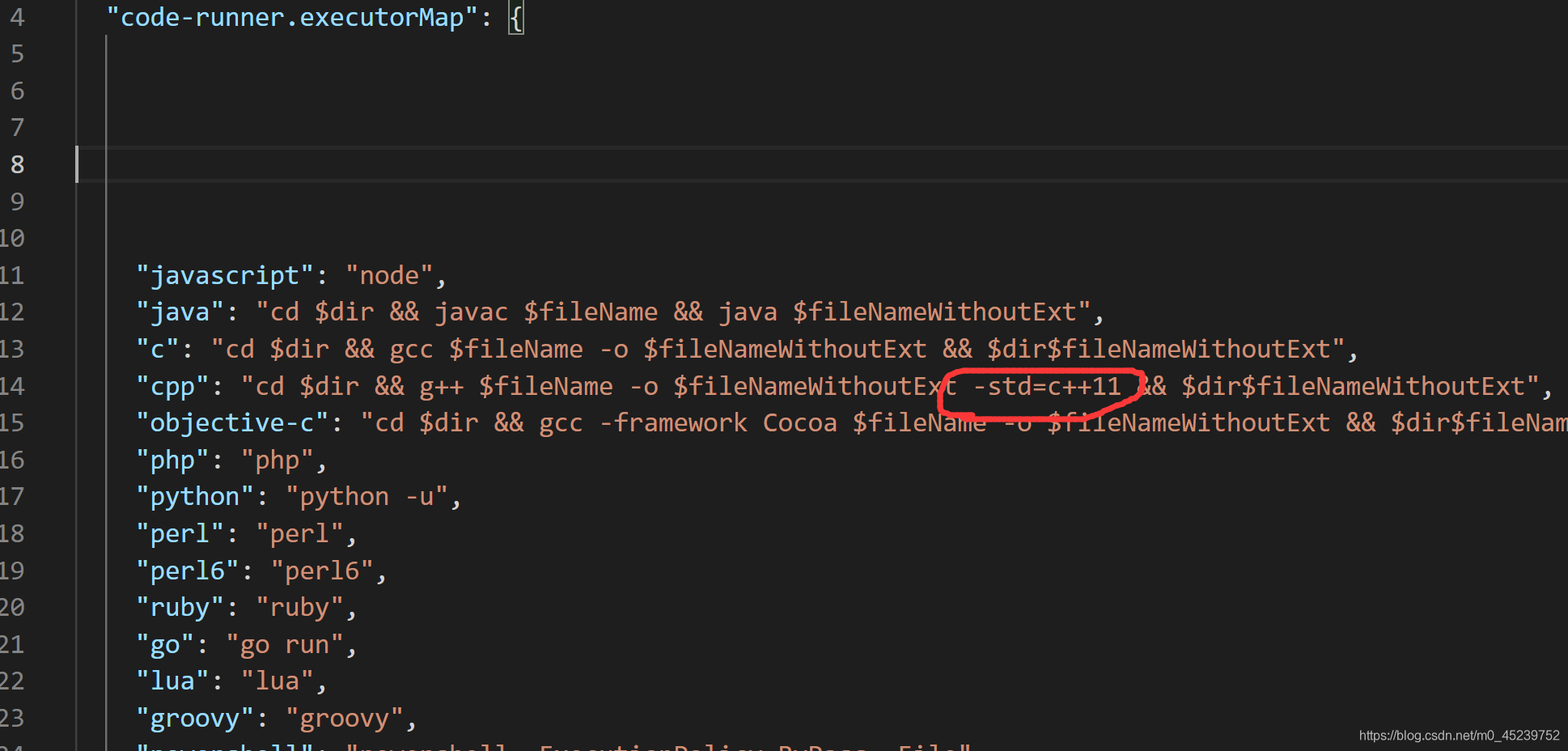This screenshot has height=751, width=1568.
Task: Click the "groovy" value string
Action: point(345,718)
